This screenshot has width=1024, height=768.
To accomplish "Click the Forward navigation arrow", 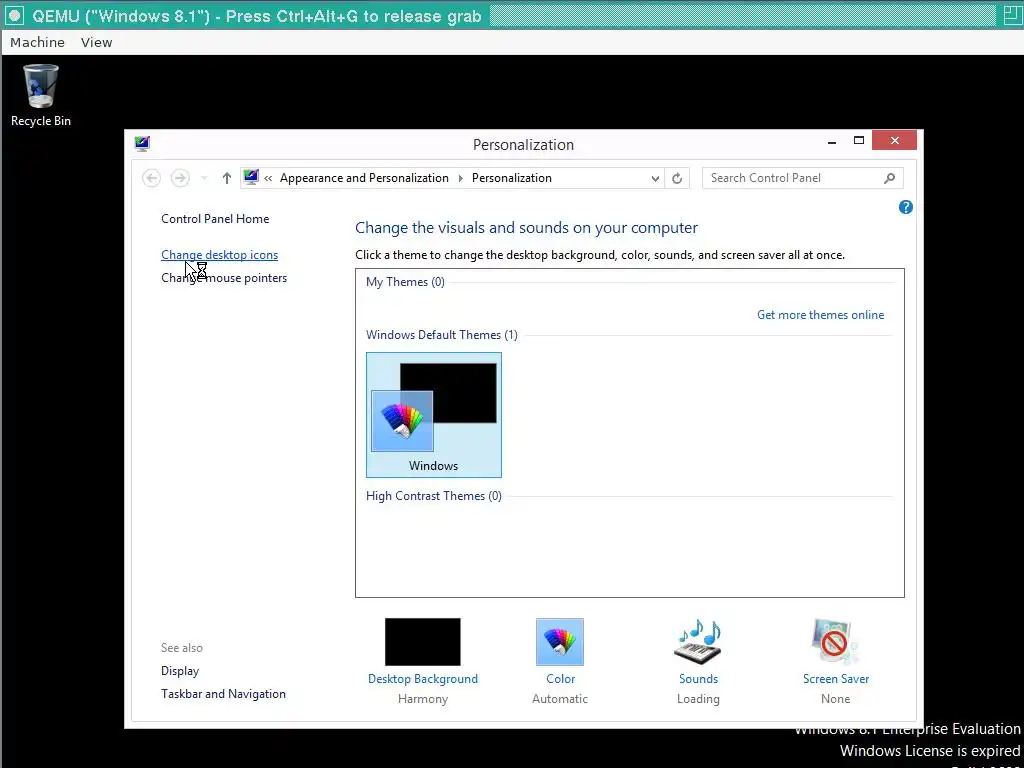I will (180, 178).
